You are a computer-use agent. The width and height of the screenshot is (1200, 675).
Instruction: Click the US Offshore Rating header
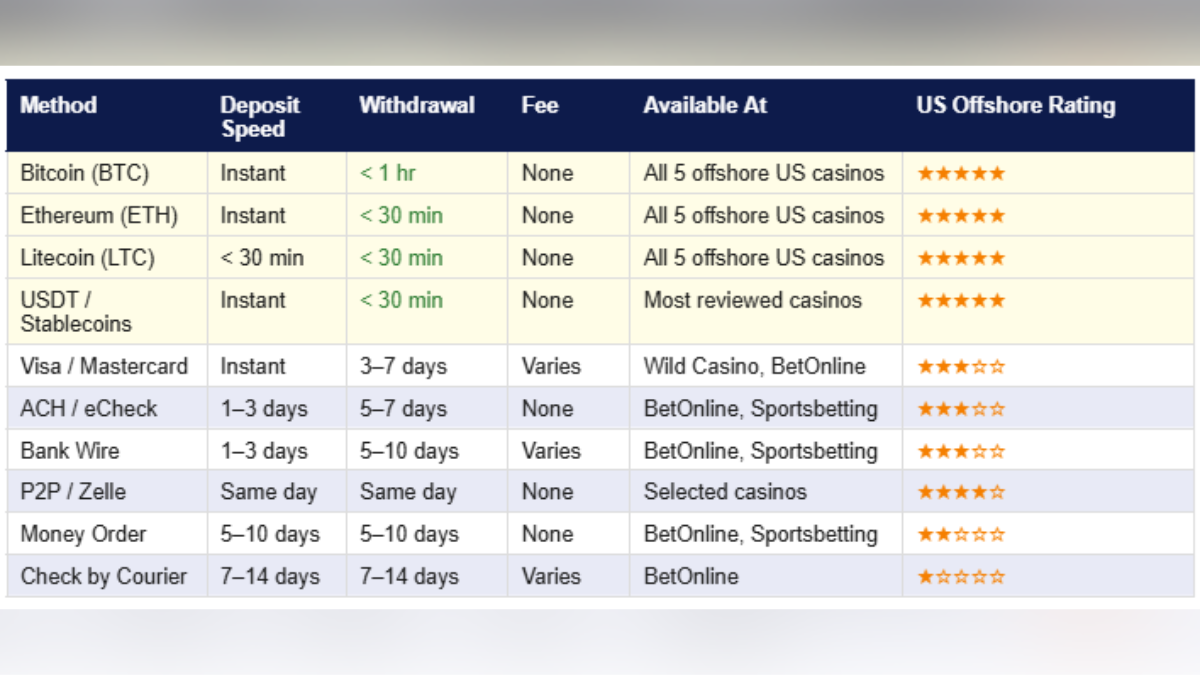tap(1015, 105)
